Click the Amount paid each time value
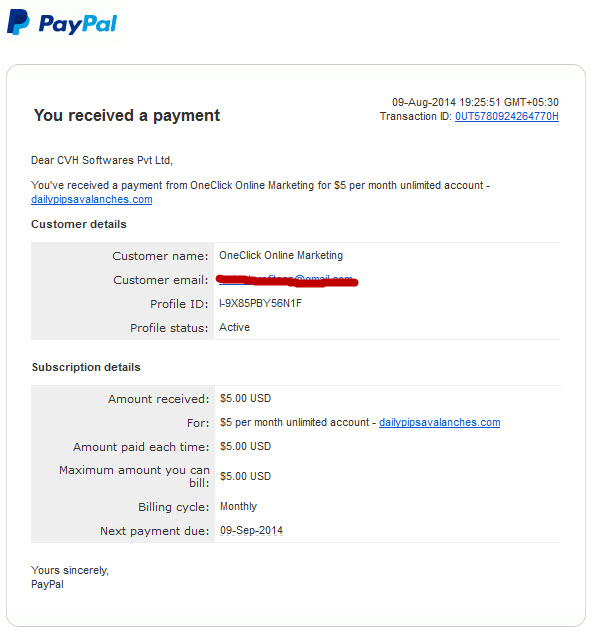 [245, 446]
